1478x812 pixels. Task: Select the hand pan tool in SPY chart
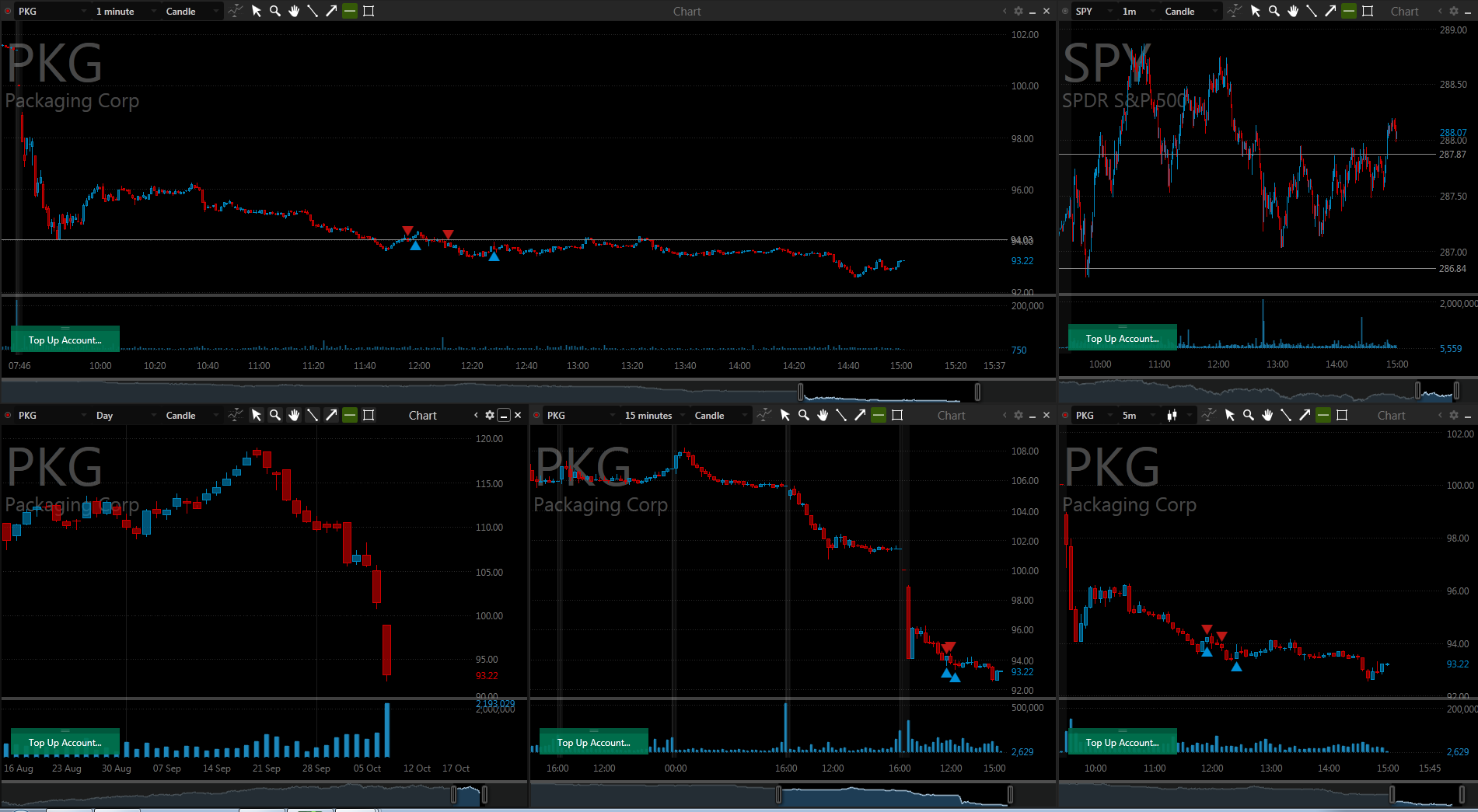[x=1293, y=11]
